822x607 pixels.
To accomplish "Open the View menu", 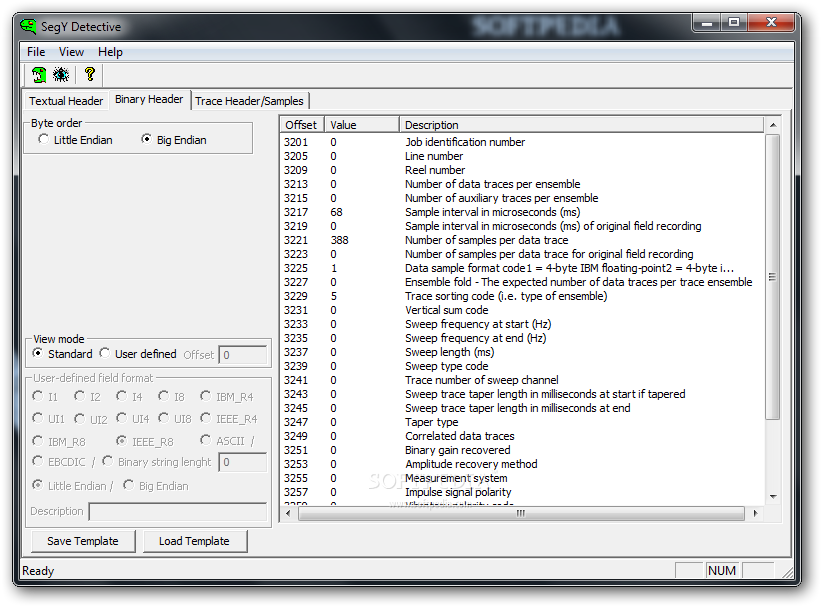I will point(71,52).
